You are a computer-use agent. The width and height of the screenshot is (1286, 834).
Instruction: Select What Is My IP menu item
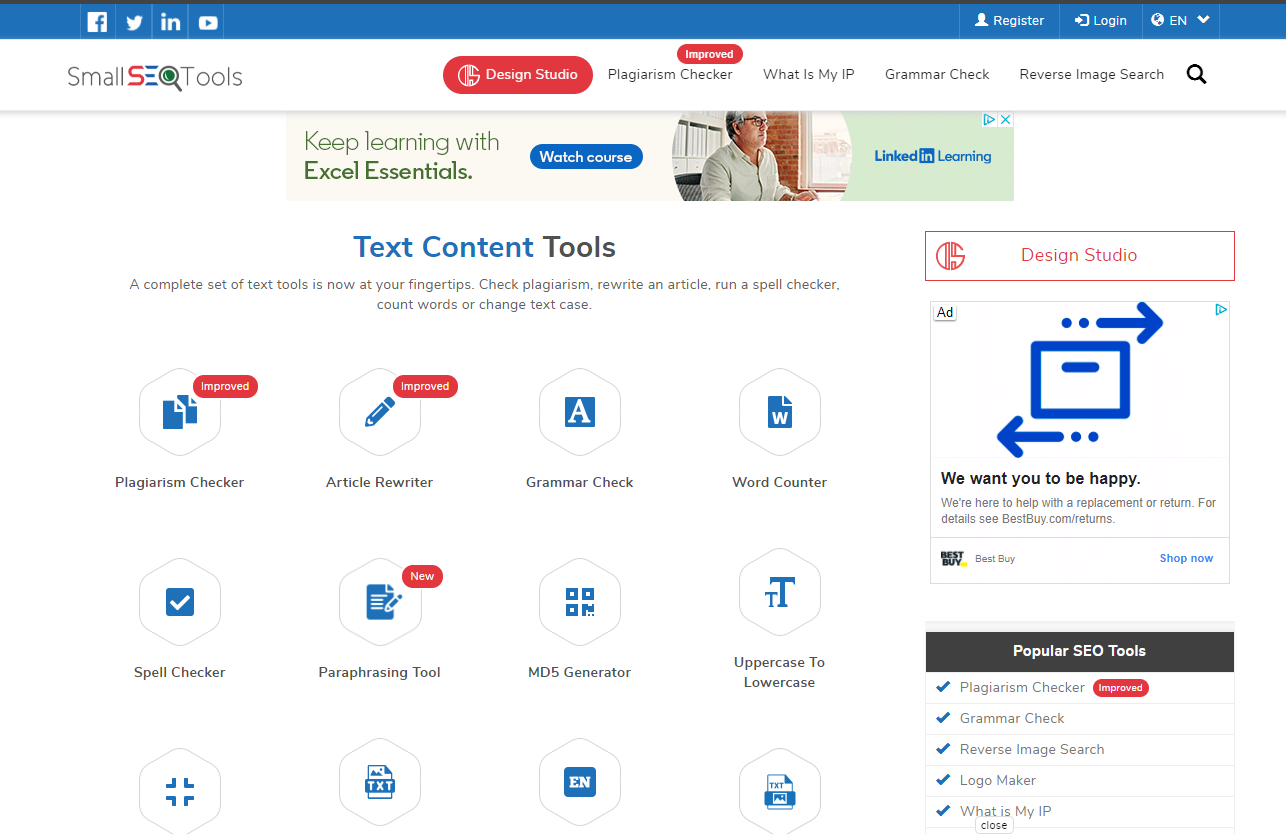[x=809, y=74]
